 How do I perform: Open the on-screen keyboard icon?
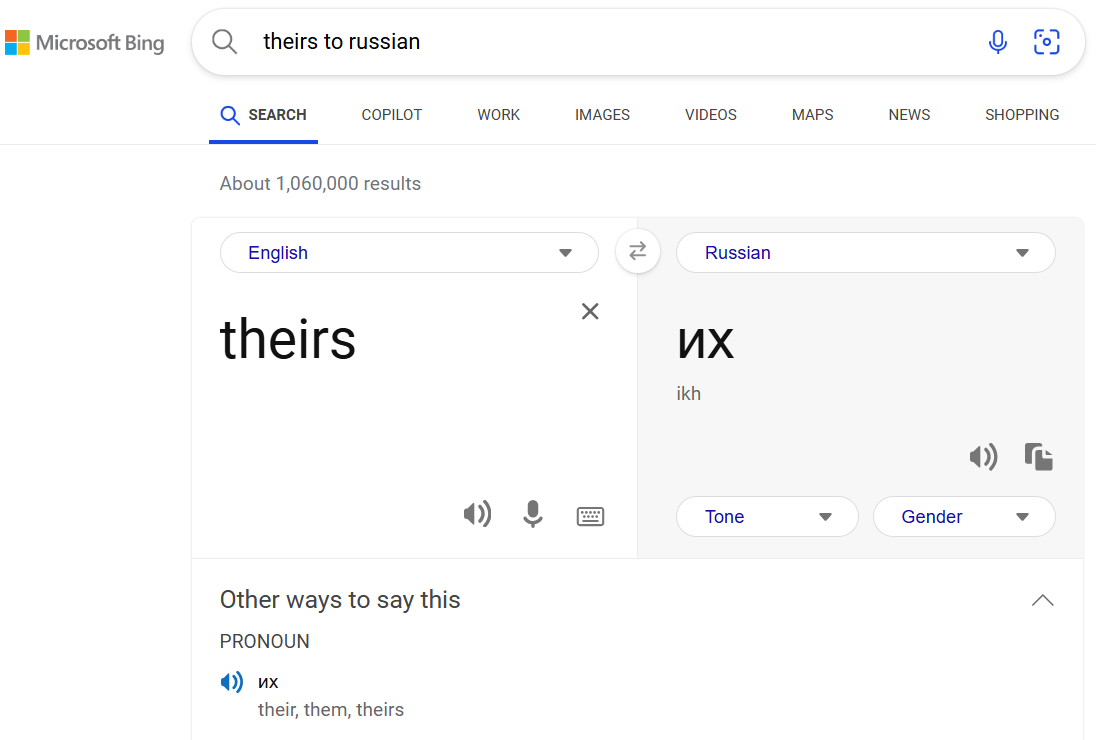pyautogui.click(x=590, y=516)
